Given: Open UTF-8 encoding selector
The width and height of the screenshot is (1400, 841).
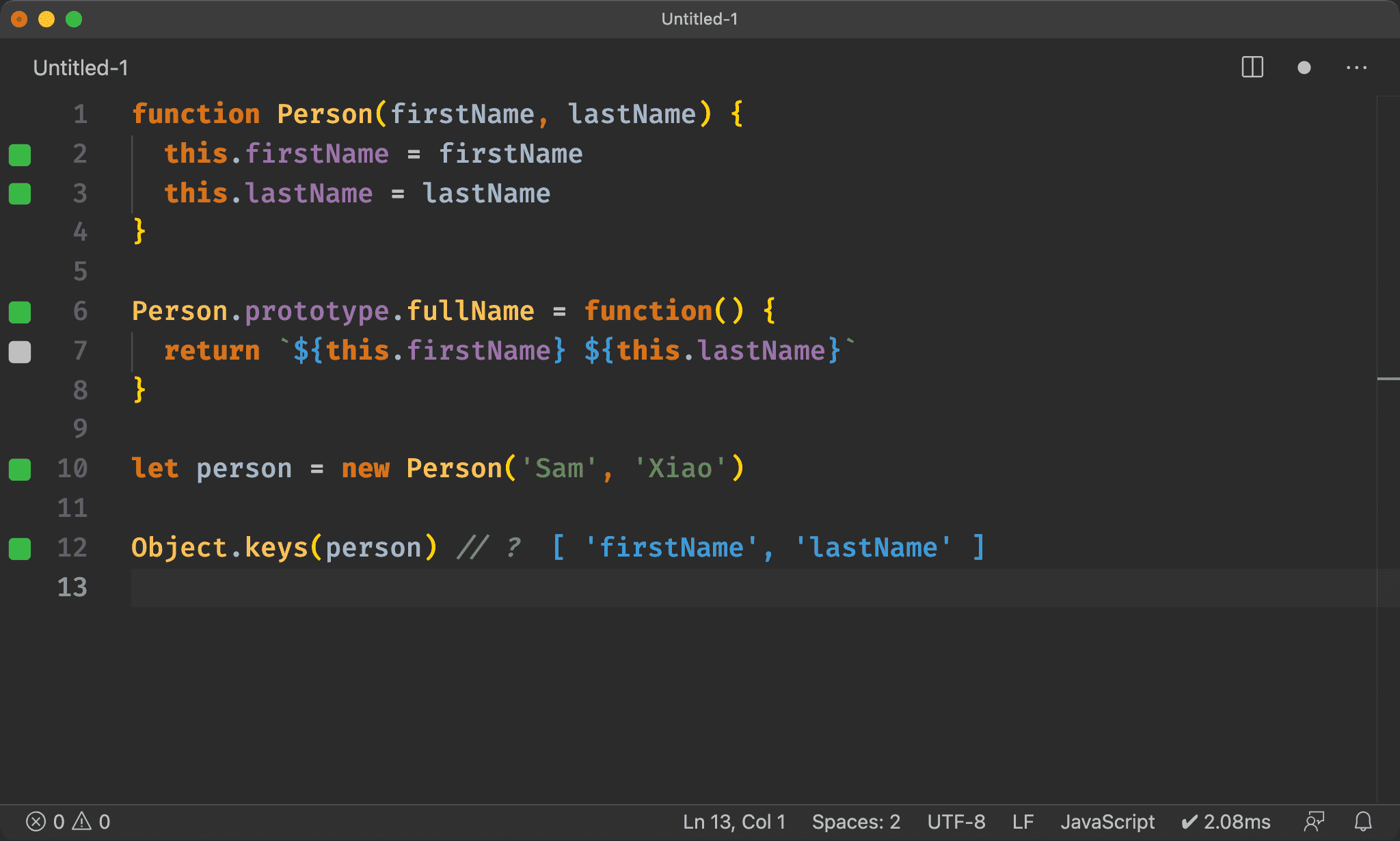Looking at the screenshot, I should coord(956,821).
